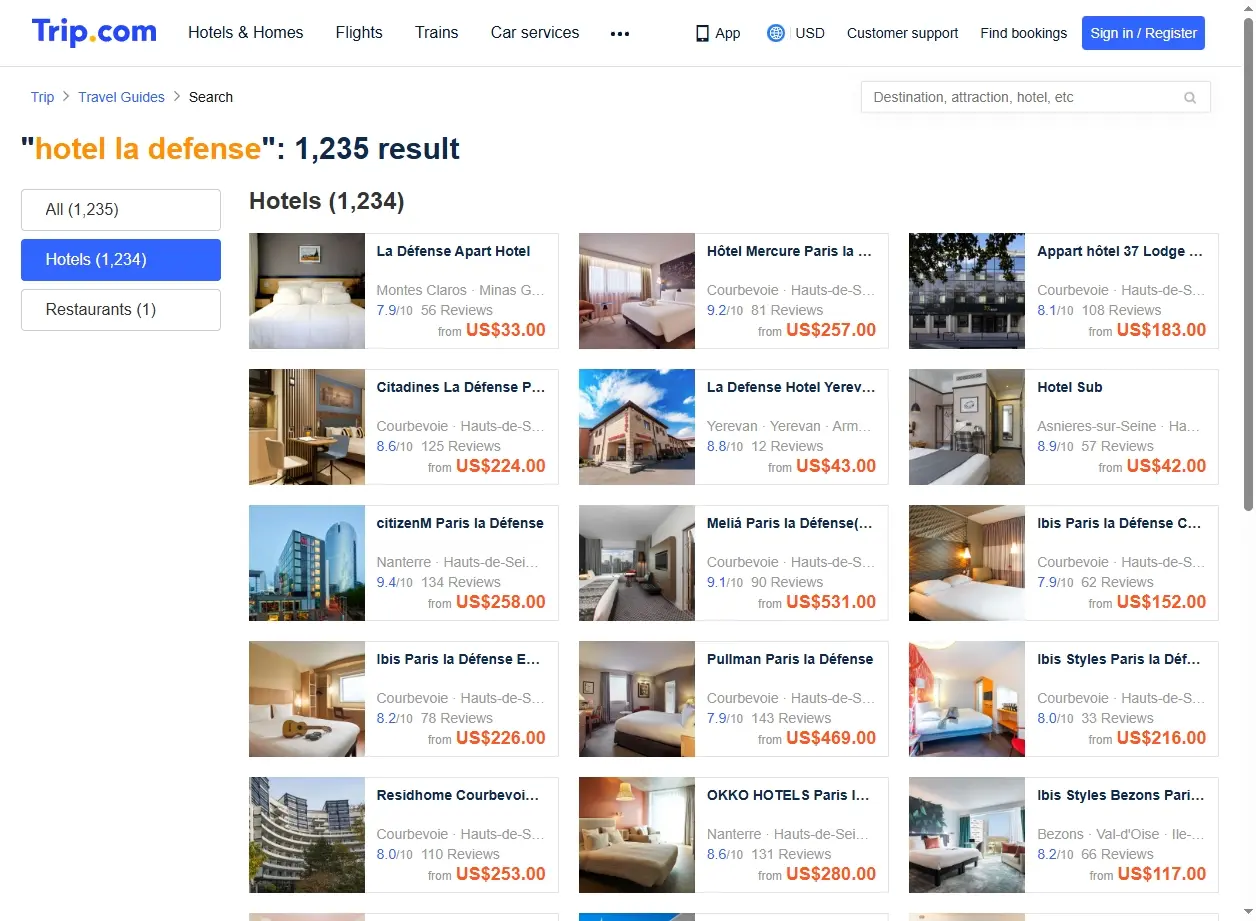Screen dimensions: 1256x921
Task: Click the 143 Reviews text
Action: pyautogui.click(x=791, y=718)
